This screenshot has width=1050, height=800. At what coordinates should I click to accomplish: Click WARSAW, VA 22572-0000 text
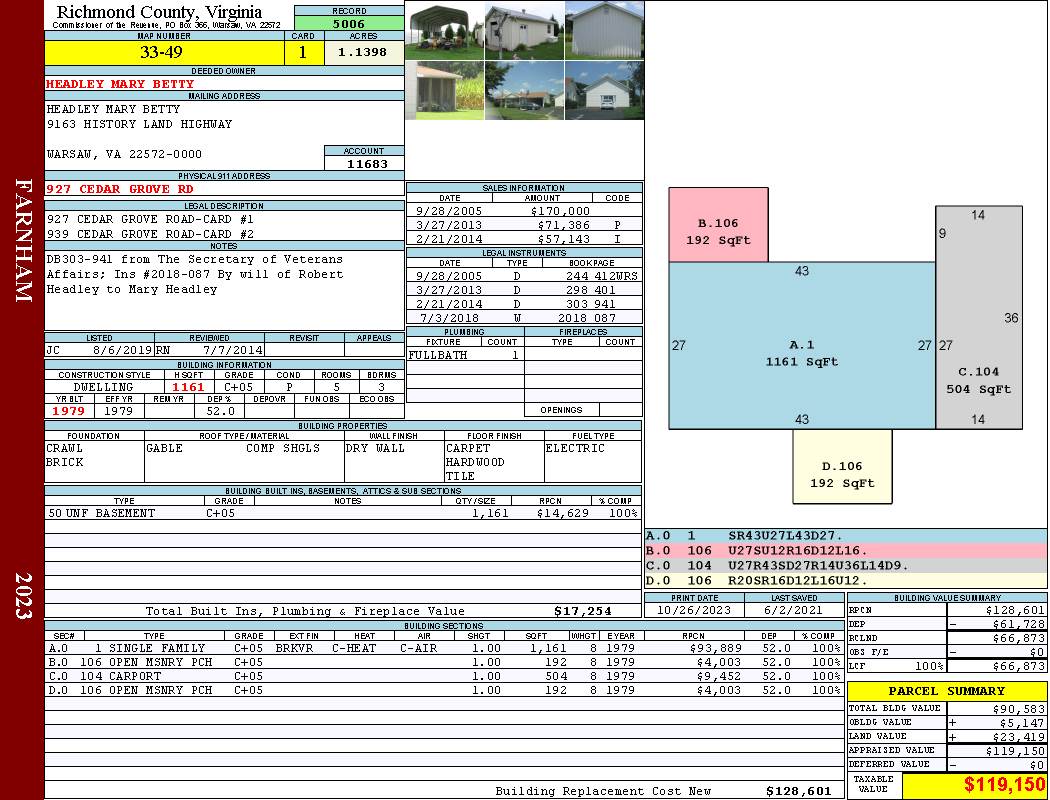(x=124, y=154)
